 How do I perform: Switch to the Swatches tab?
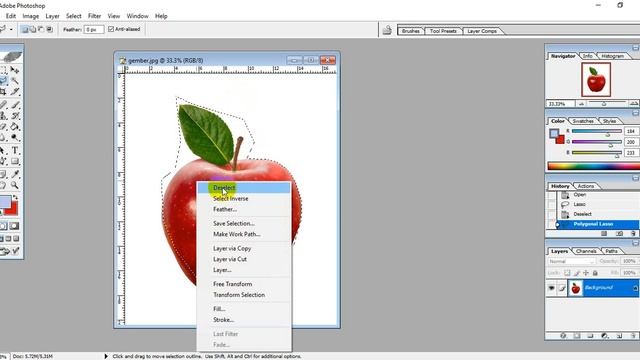pyautogui.click(x=582, y=121)
